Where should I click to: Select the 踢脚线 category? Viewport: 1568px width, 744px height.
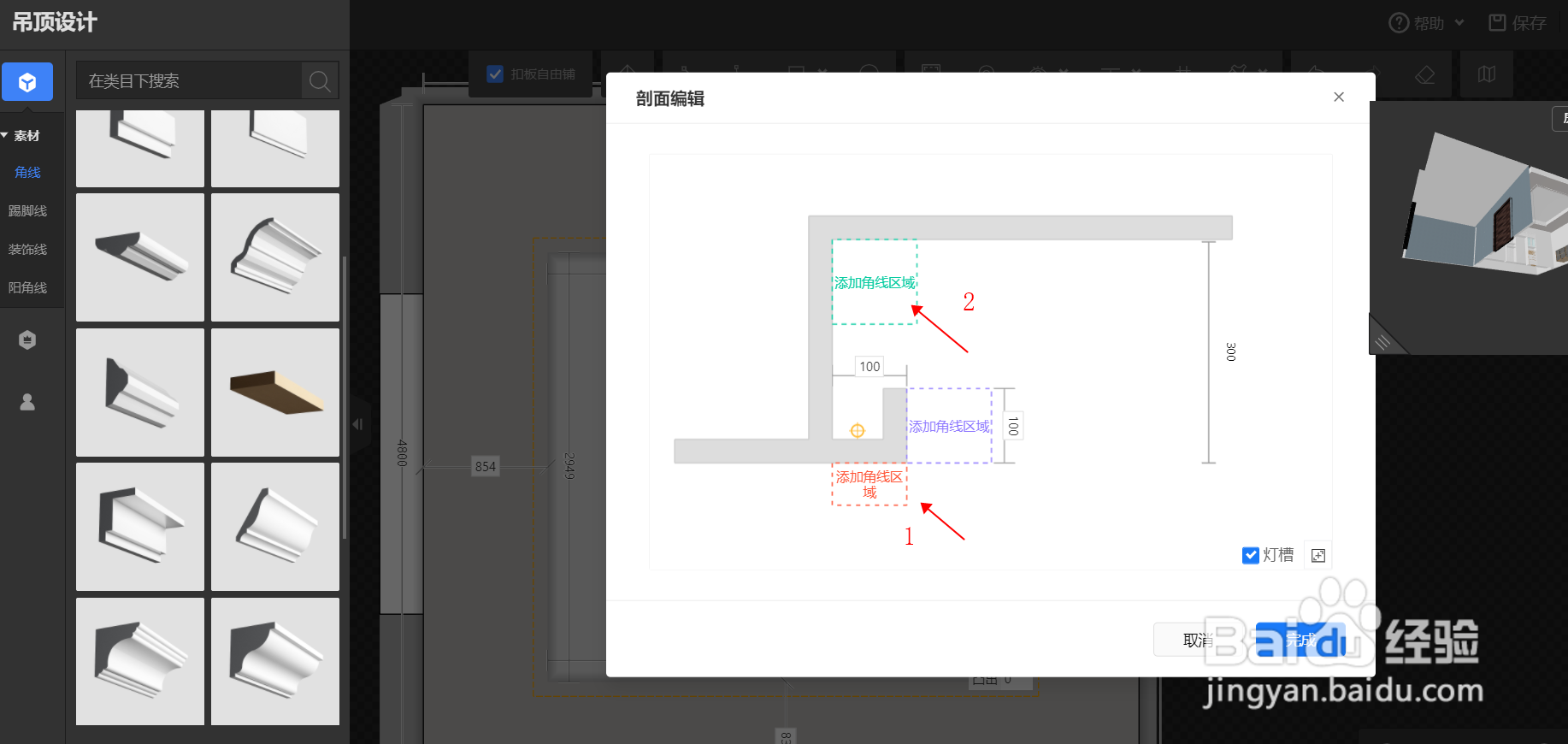pyautogui.click(x=28, y=211)
